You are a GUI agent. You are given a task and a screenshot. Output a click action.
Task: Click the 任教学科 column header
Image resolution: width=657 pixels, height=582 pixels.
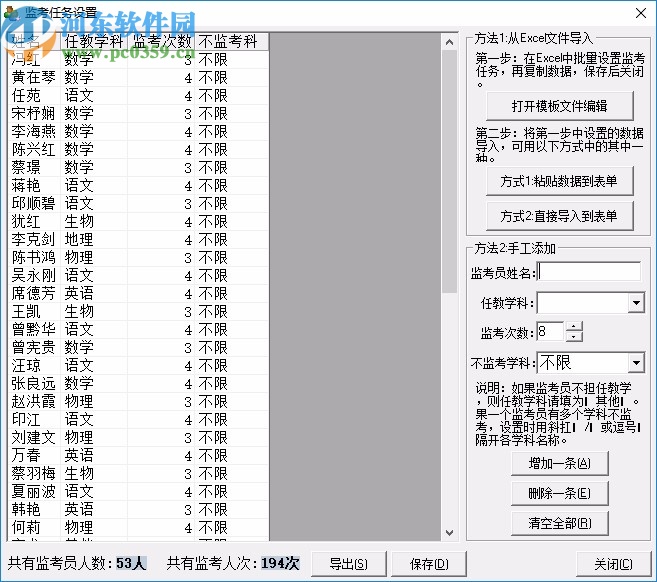tap(94, 42)
